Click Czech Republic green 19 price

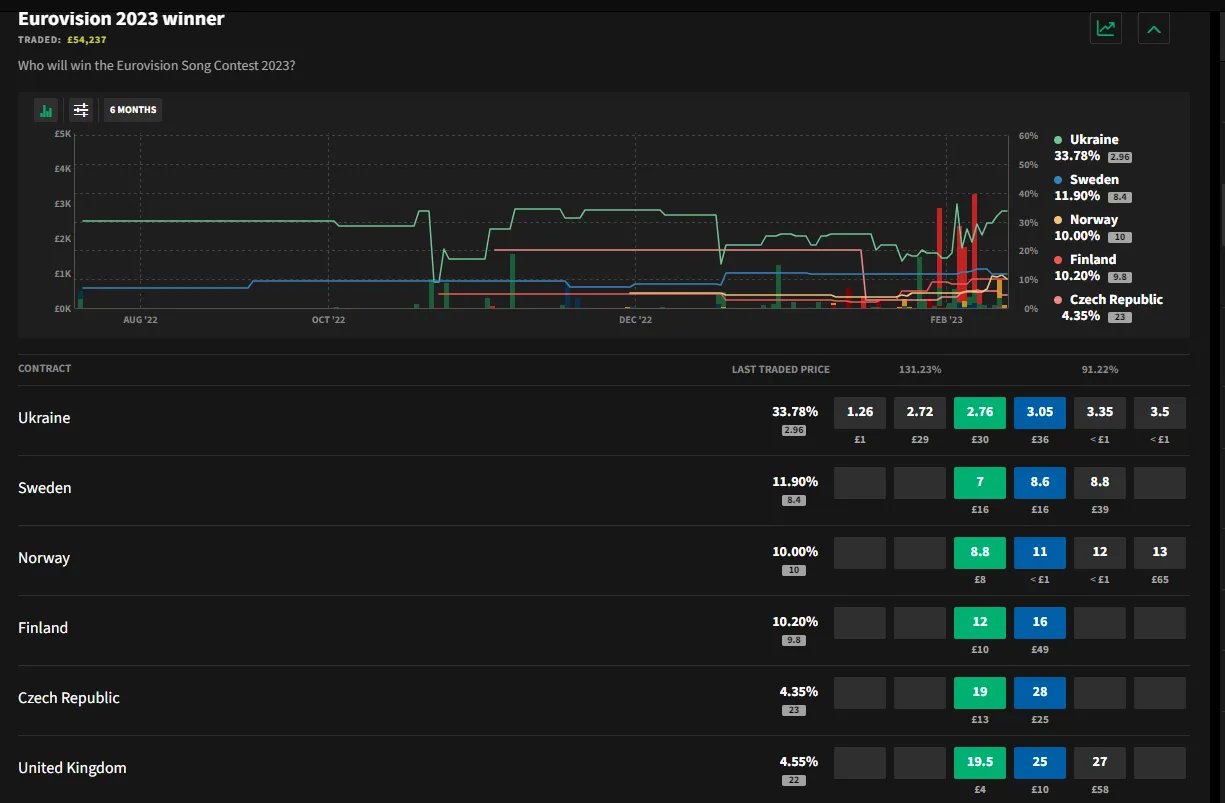[980, 692]
